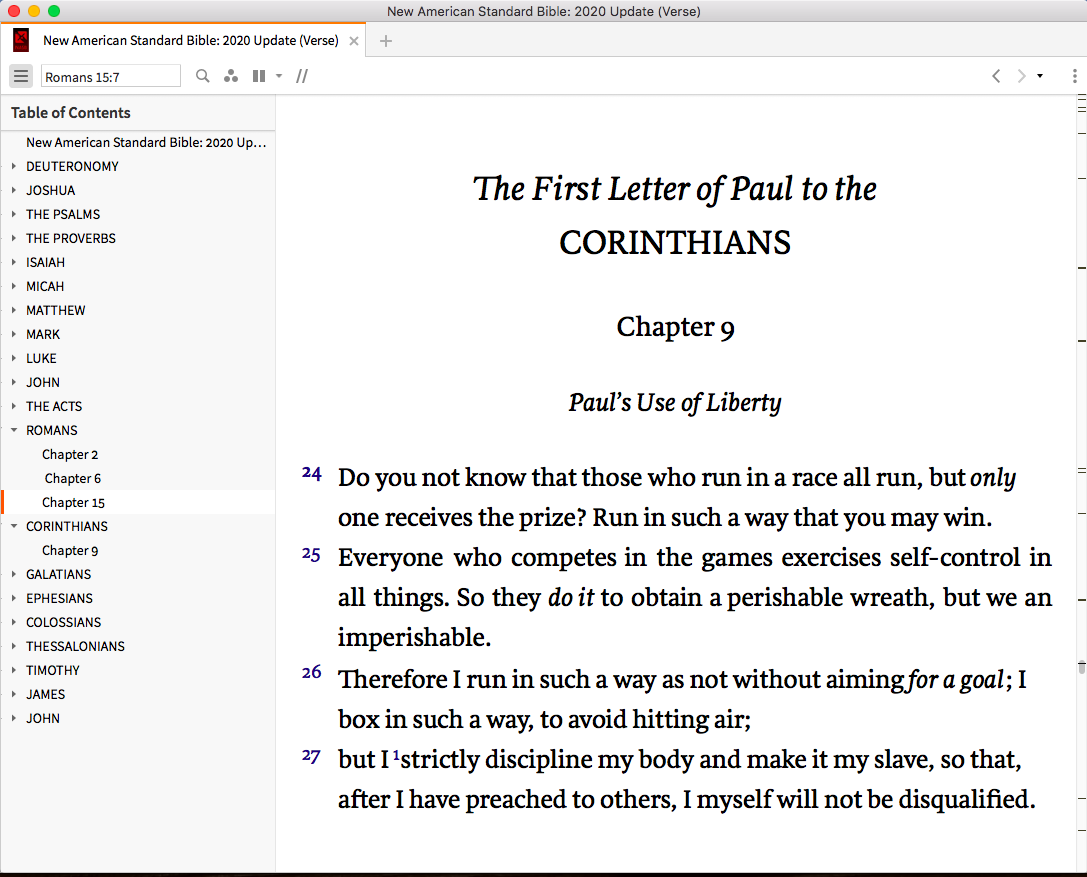
Task: Open LUKE in the contents
Action: point(42,358)
